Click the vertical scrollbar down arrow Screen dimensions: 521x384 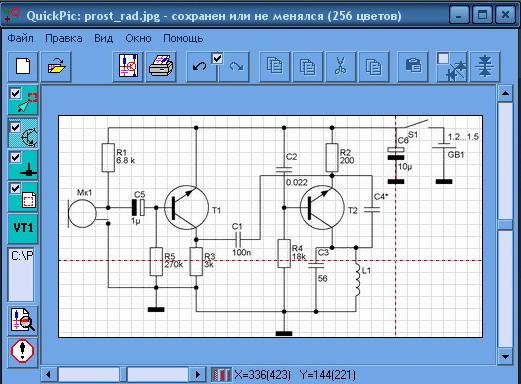click(505, 357)
